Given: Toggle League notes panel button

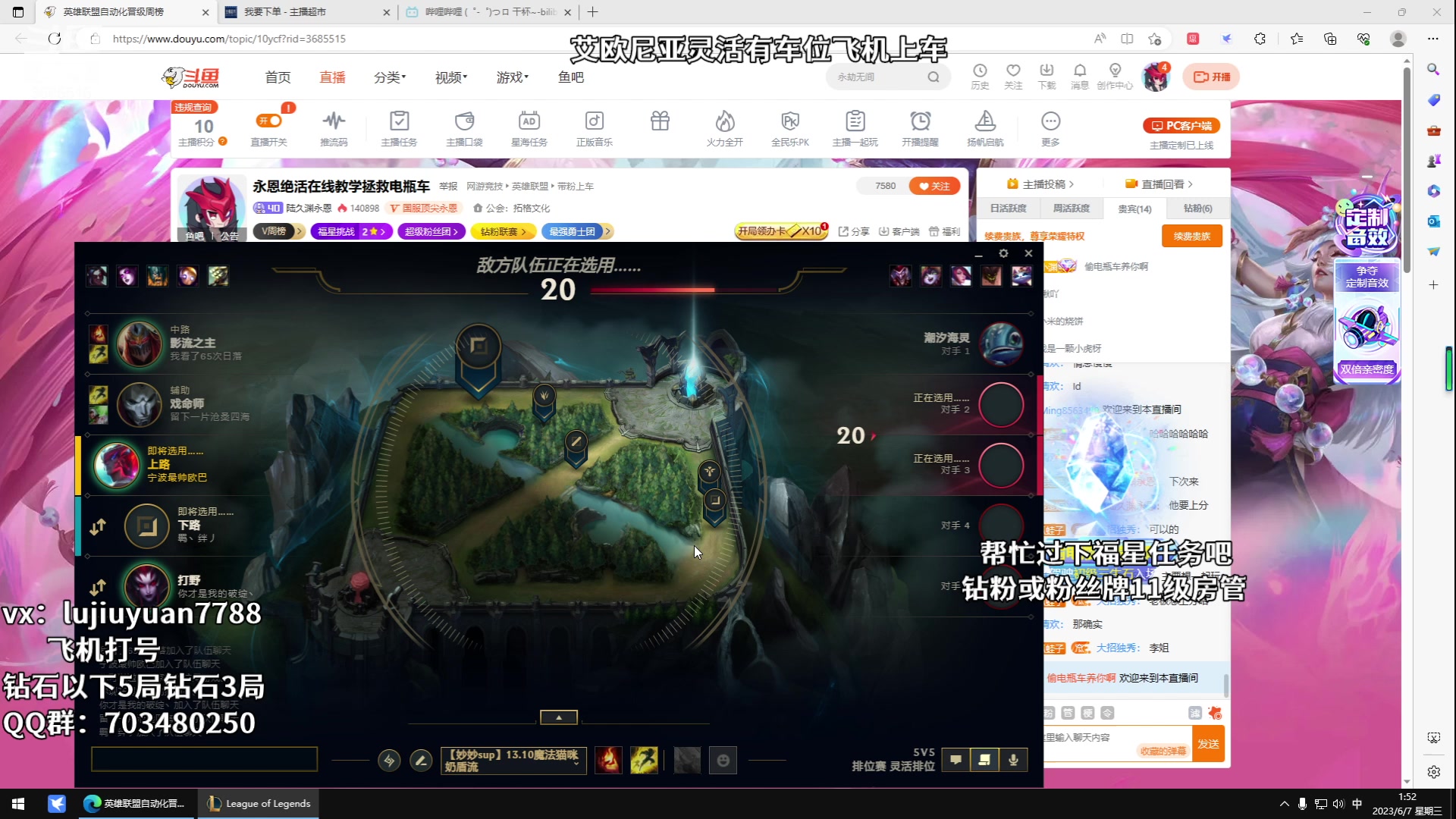Looking at the screenshot, I should (x=984, y=759).
